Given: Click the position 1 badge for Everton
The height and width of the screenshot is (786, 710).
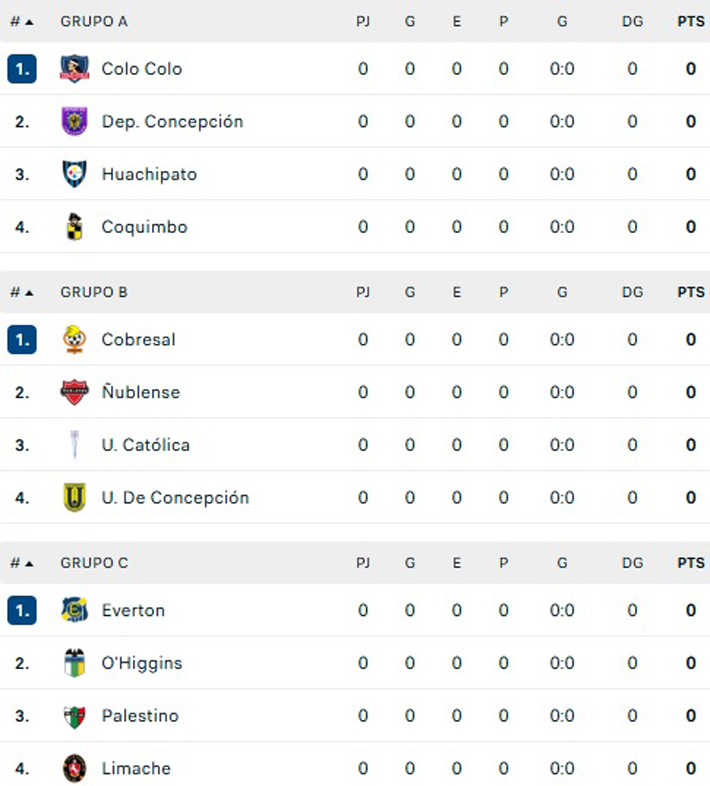Looking at the screenshot, I should (x=22, y=610).
